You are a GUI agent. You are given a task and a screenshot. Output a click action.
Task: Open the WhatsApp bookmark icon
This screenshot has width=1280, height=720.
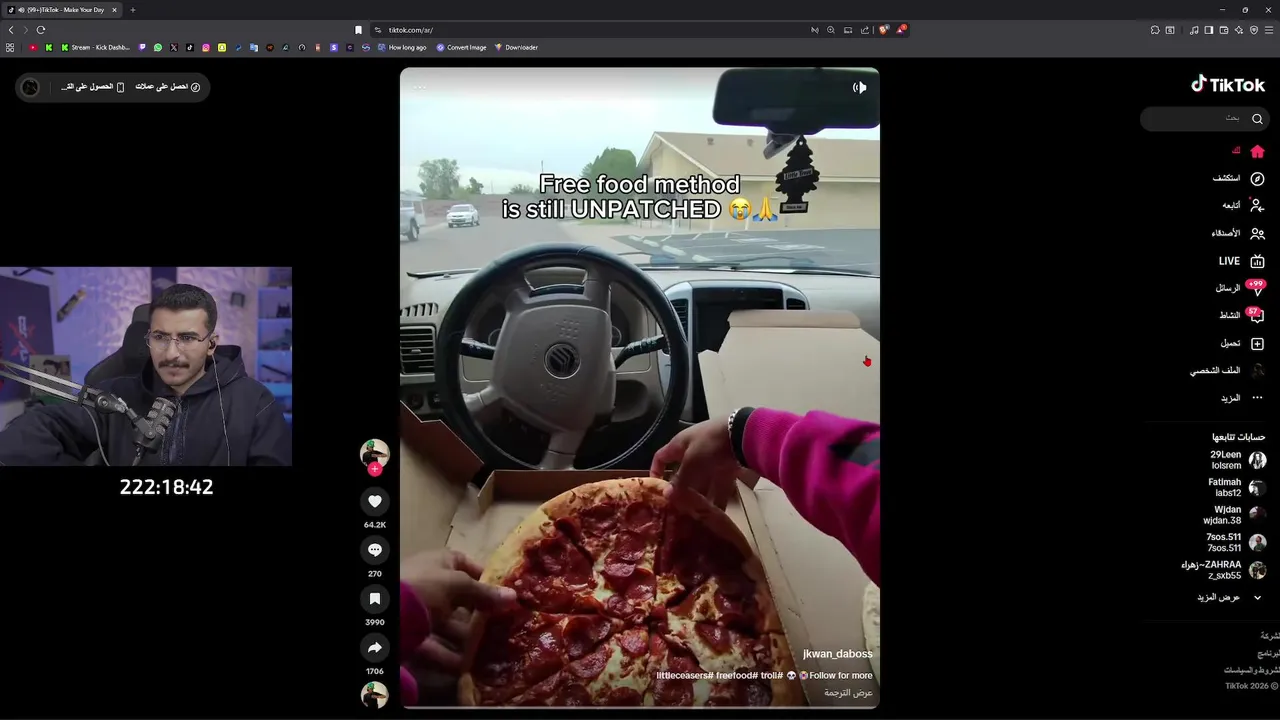point(158,47)
